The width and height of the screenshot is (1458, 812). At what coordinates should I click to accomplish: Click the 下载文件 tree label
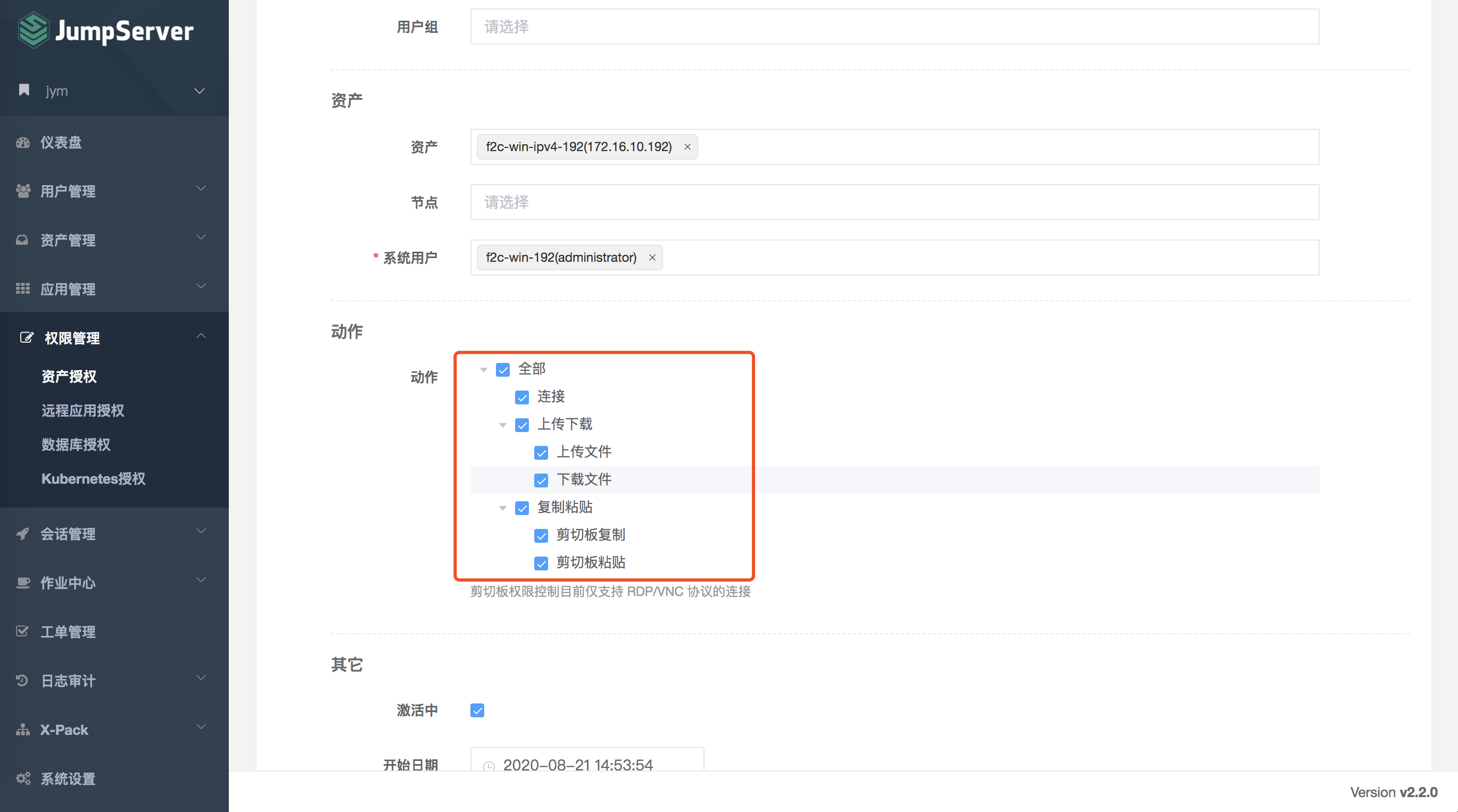click(x=584, y=480)
